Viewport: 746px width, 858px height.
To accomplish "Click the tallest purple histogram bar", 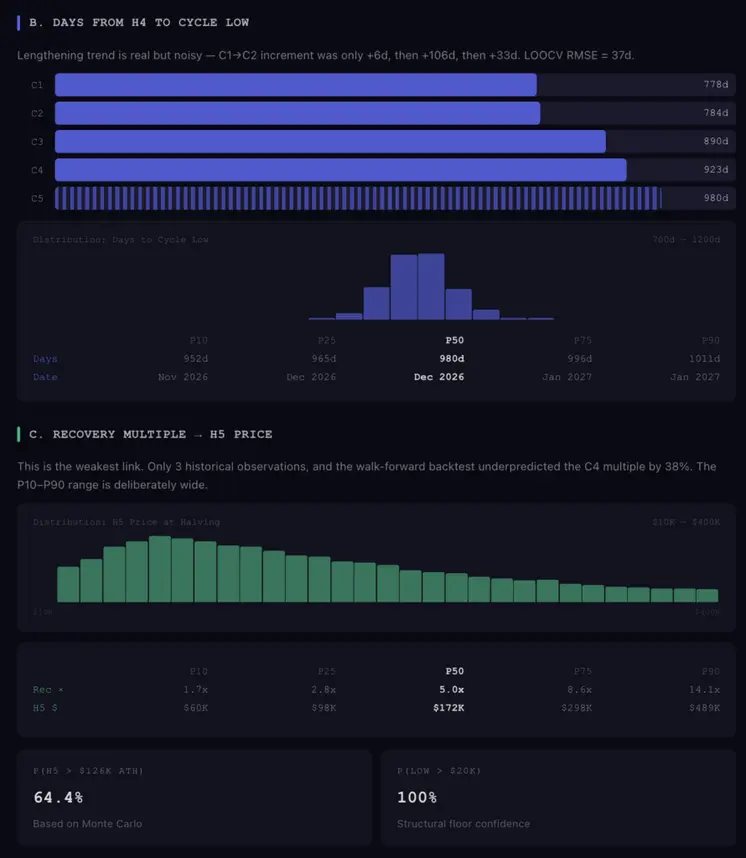I will coord(431,286).
